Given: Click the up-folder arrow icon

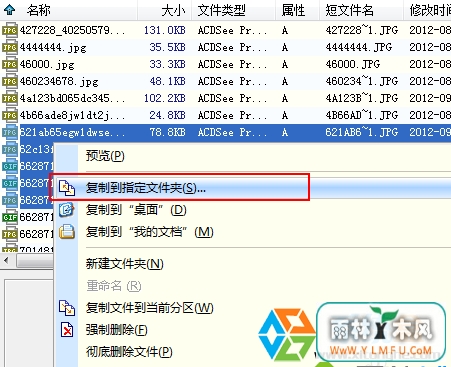Looking at the screenshot, I should click(9, 10).
